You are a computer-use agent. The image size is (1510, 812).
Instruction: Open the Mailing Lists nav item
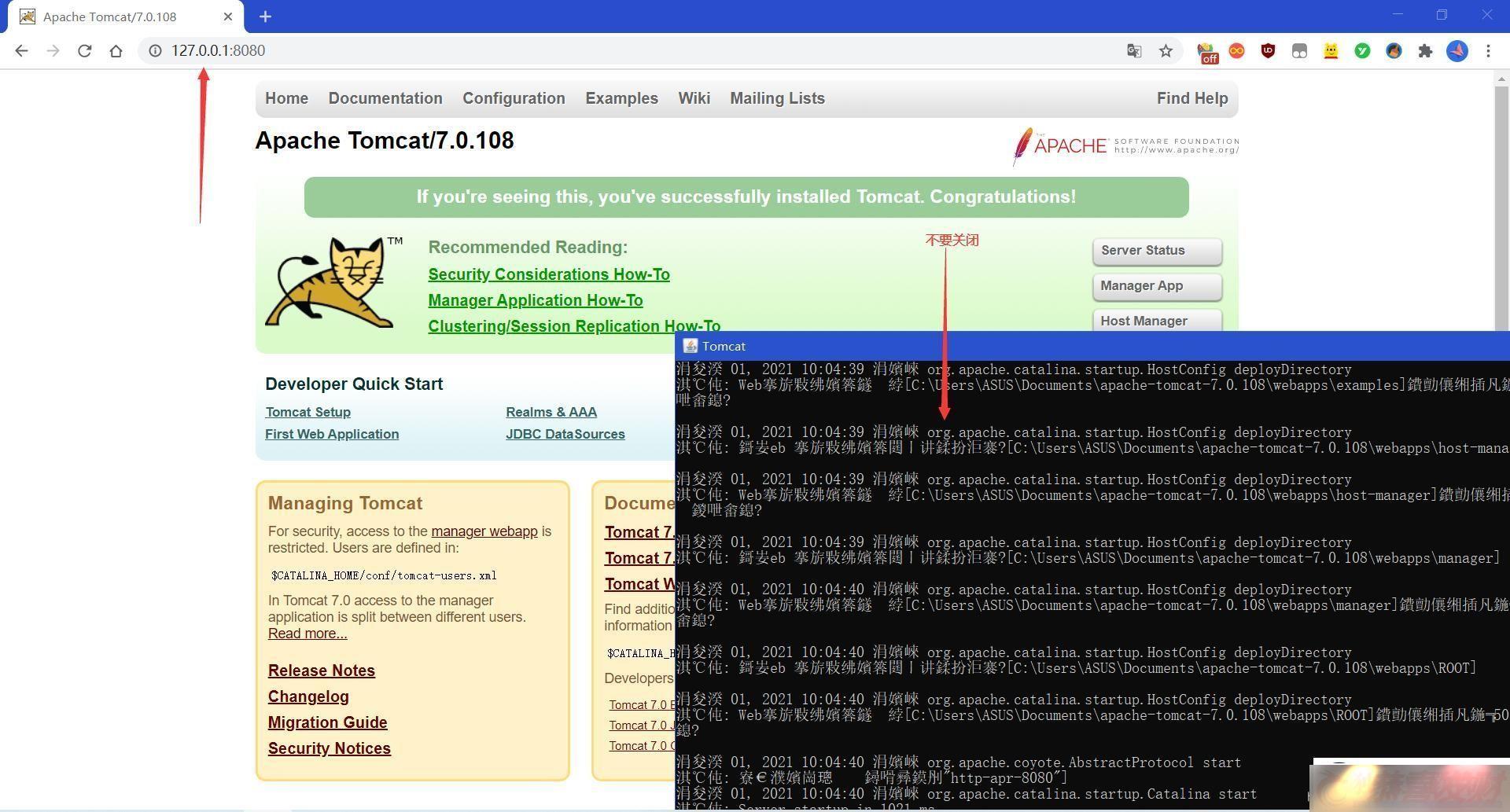coord(777,98)
